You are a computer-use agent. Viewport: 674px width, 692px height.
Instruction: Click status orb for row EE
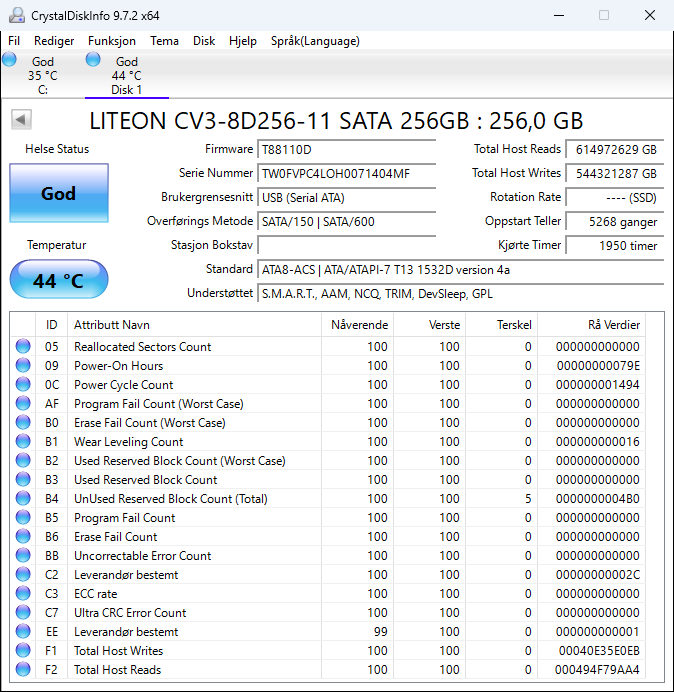coord(23,631)
